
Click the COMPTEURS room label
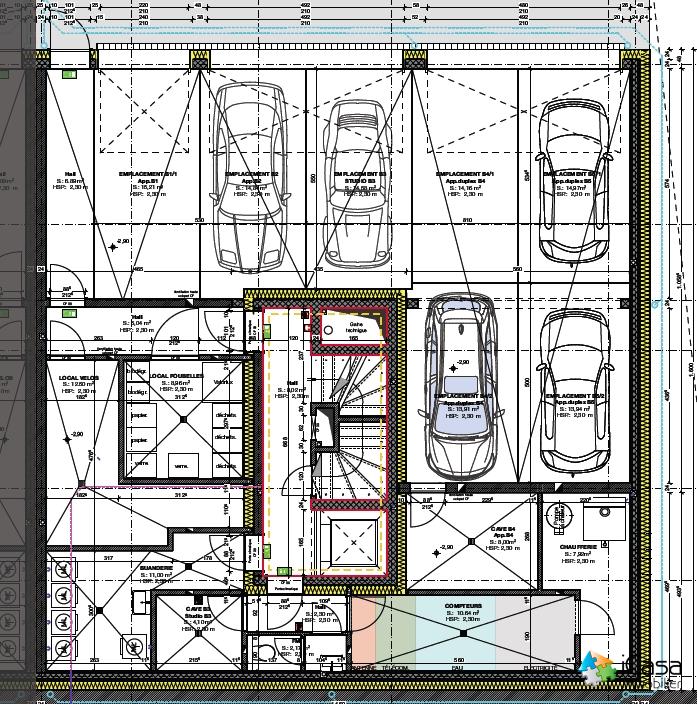462,606
